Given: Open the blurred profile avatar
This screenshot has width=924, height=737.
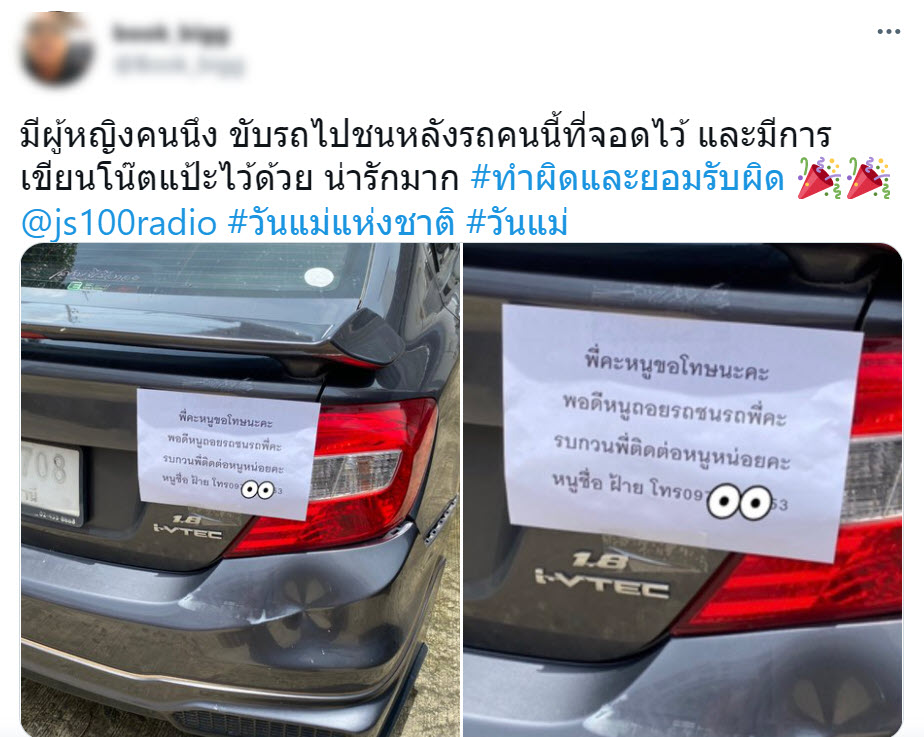Looking at the screenshot, I should coord(57,48).
